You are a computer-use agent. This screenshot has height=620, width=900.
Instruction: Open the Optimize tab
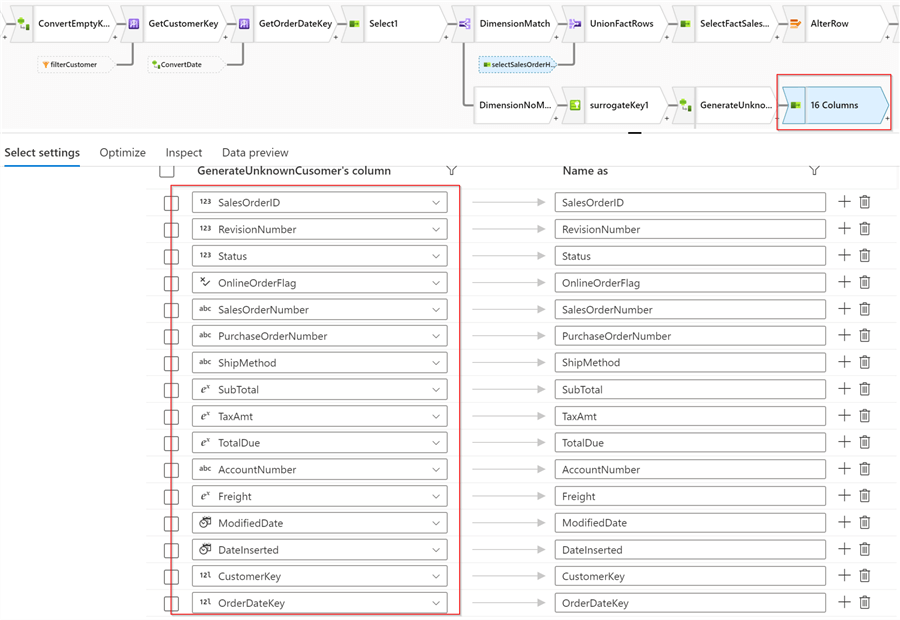click(x=122, y=153)
